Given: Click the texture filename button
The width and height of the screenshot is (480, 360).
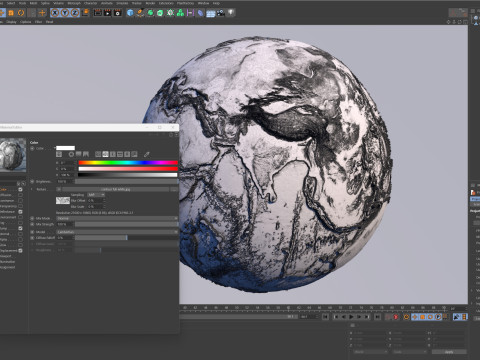Looking at the screenshot, I should click(115, 189).
